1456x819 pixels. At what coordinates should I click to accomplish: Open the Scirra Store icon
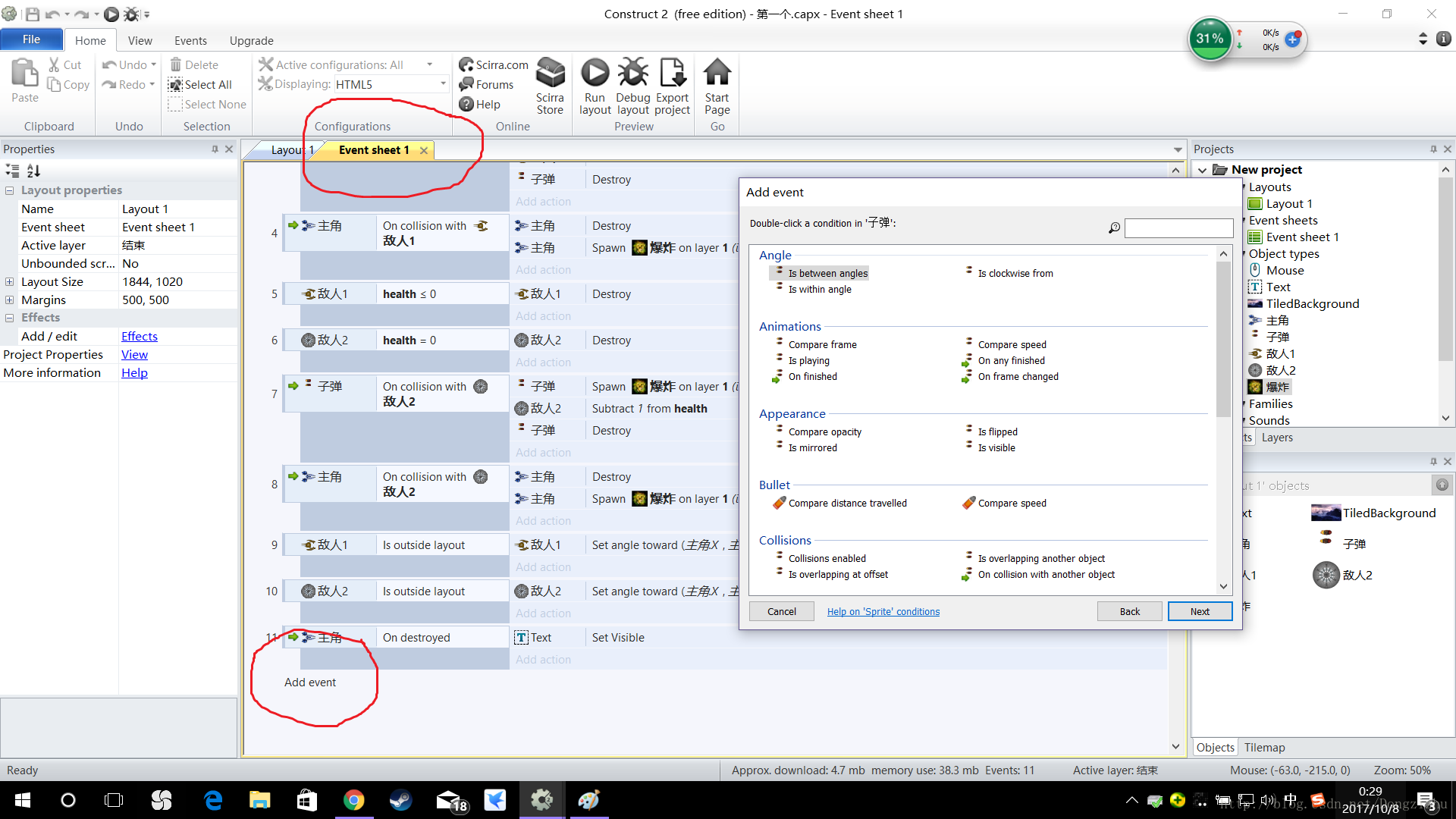pos(550,73)
